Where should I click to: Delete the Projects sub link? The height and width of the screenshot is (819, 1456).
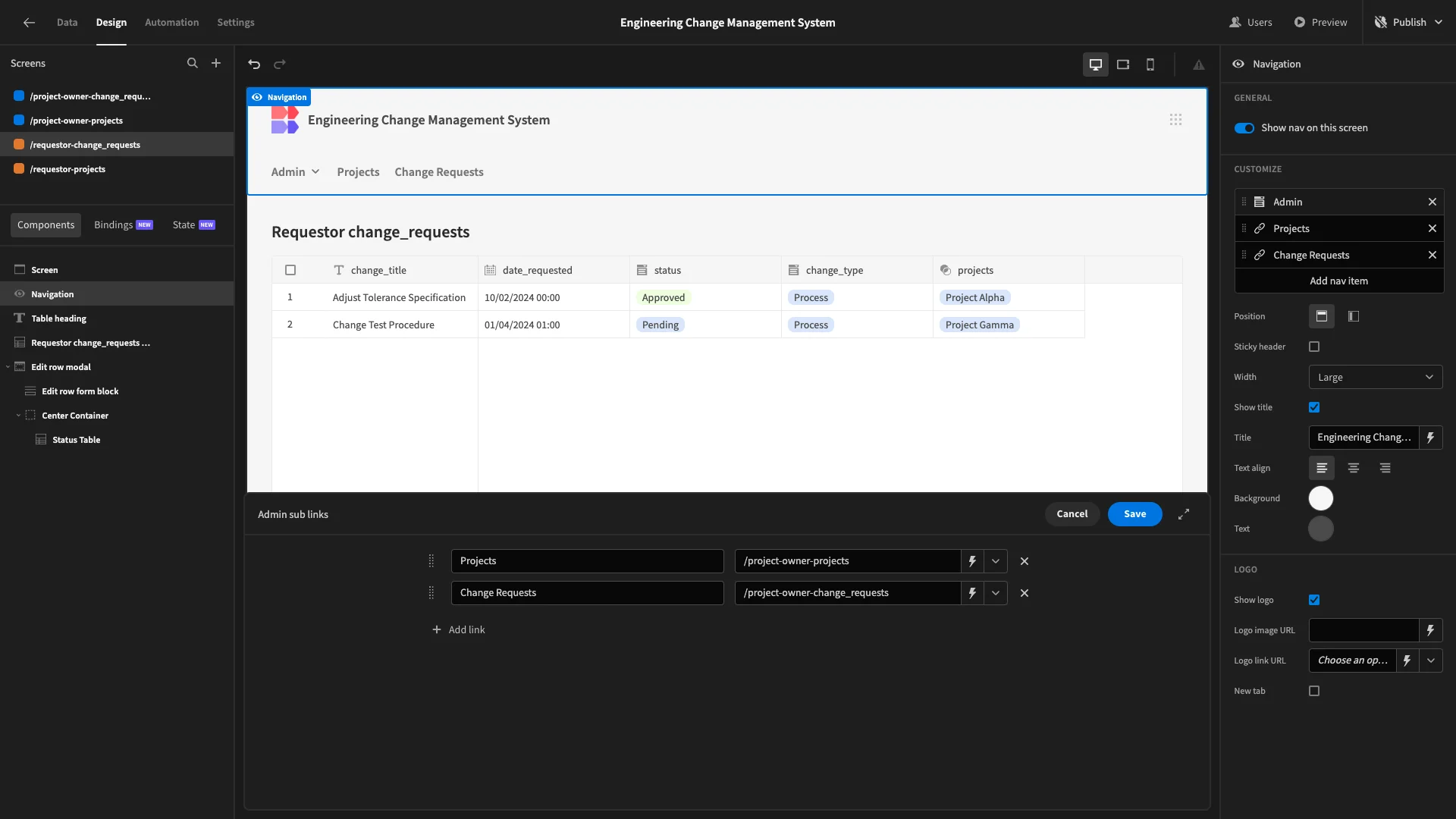click(1025, 561)
